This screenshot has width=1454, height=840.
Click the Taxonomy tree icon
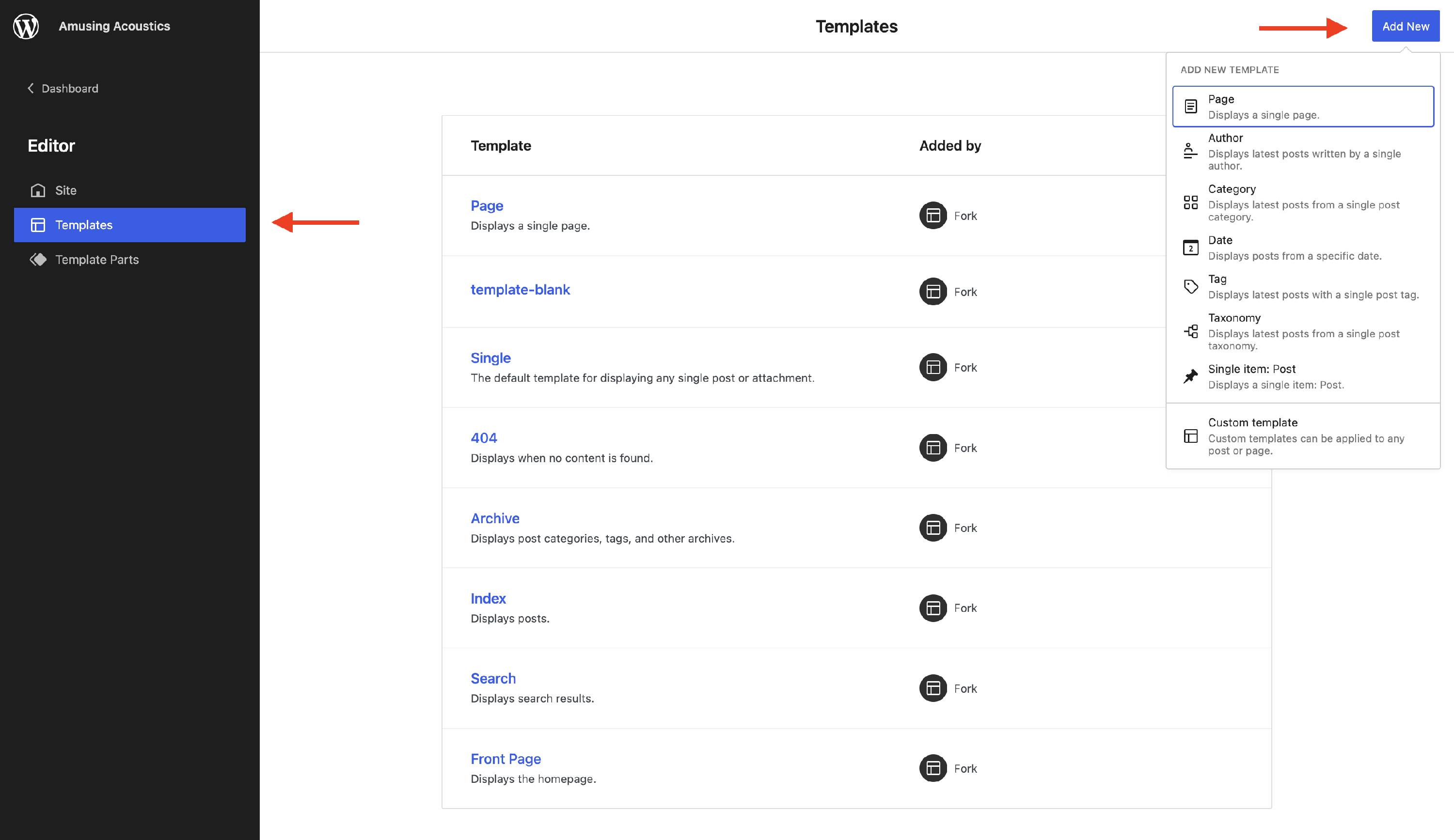pos(1190,331)
